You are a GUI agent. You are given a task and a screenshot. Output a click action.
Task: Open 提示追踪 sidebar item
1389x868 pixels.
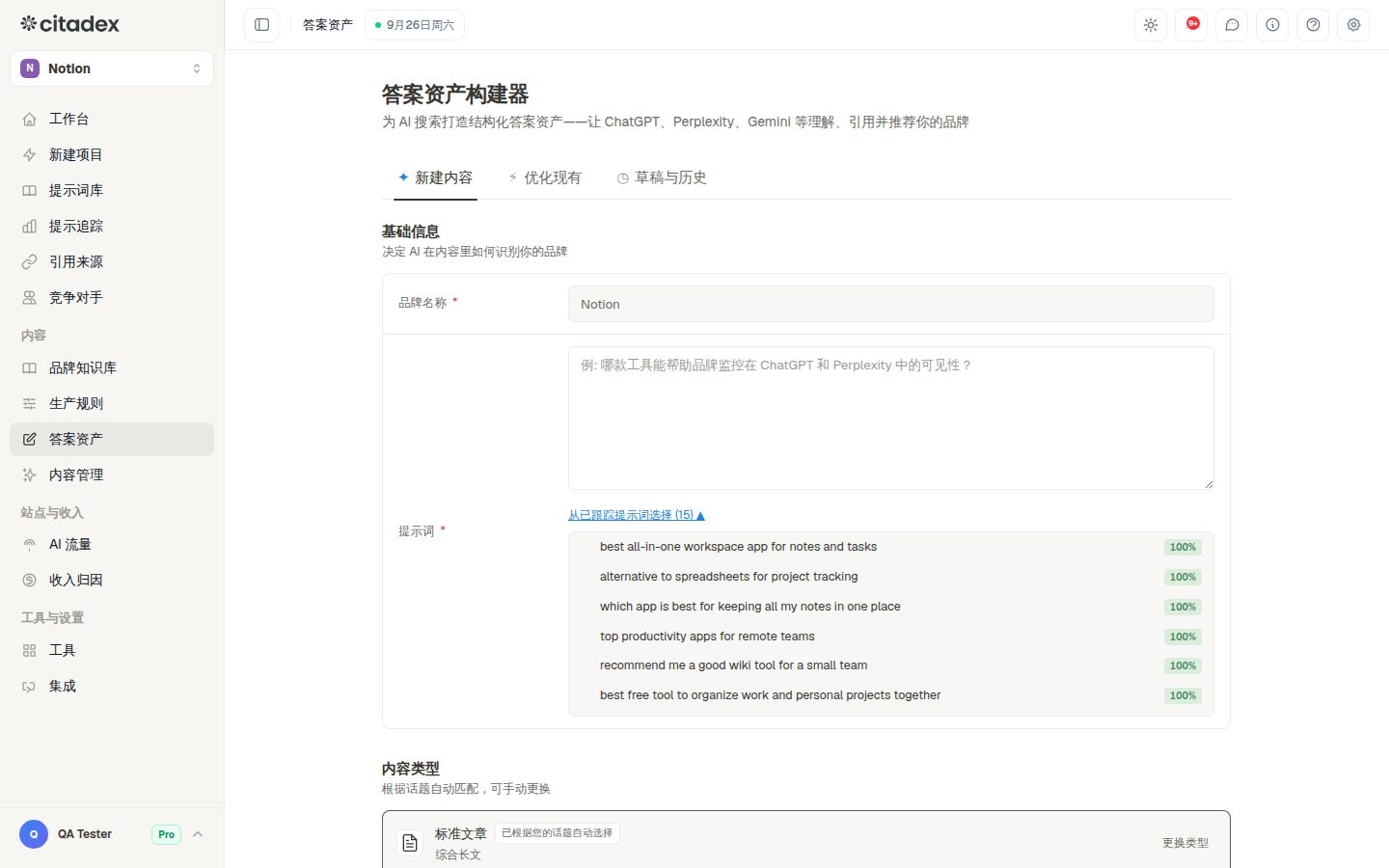coord(112,226)
